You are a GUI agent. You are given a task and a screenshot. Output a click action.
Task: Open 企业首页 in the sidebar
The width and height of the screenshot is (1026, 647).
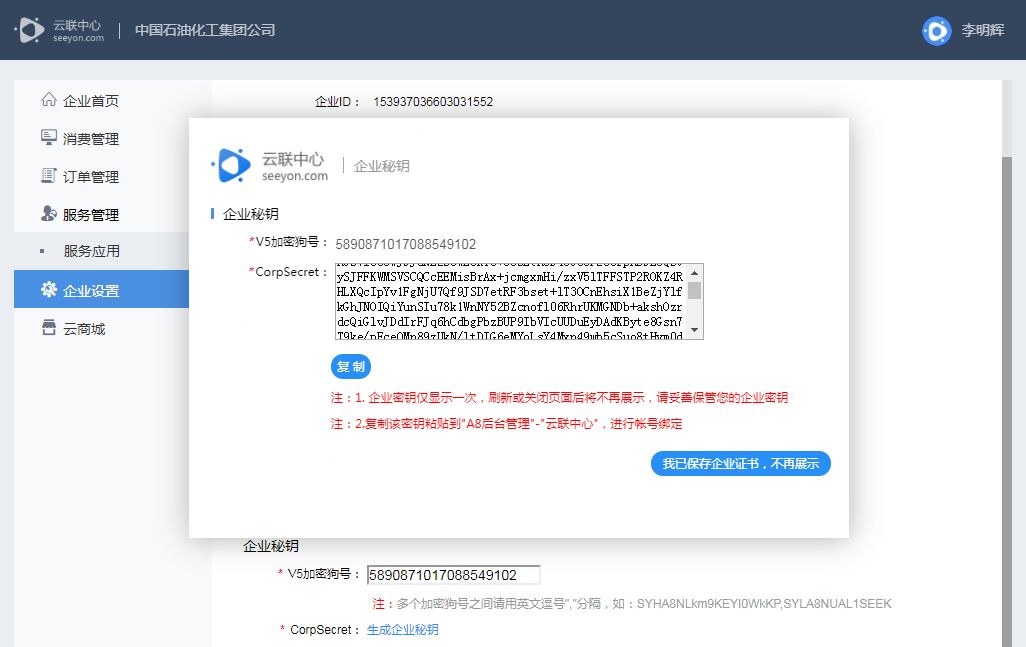(x=91, y=101)
